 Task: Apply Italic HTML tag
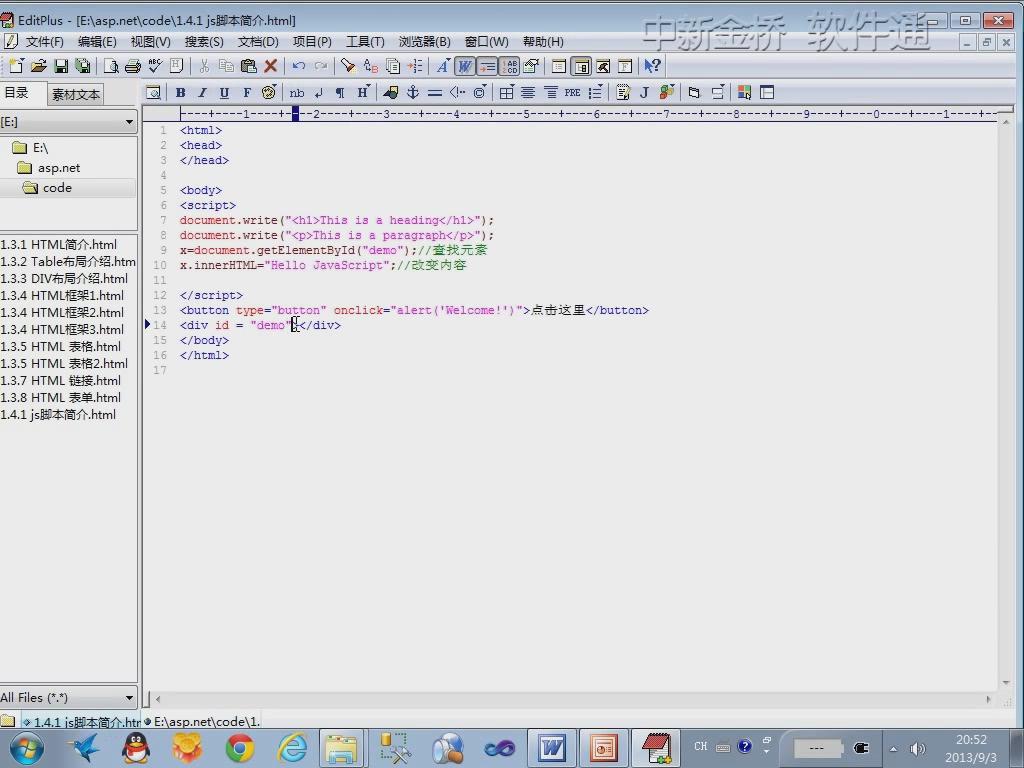tap(202, 93)
